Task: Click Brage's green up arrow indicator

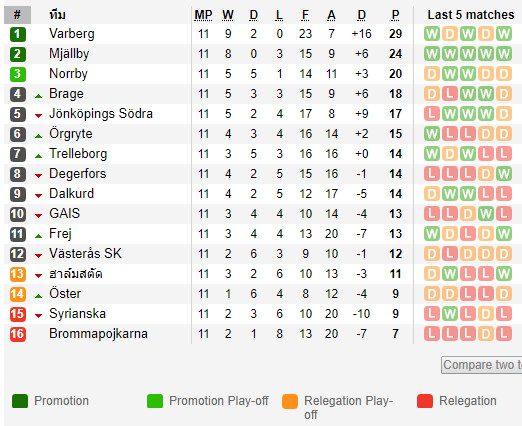Action: [x=39, y=96]
